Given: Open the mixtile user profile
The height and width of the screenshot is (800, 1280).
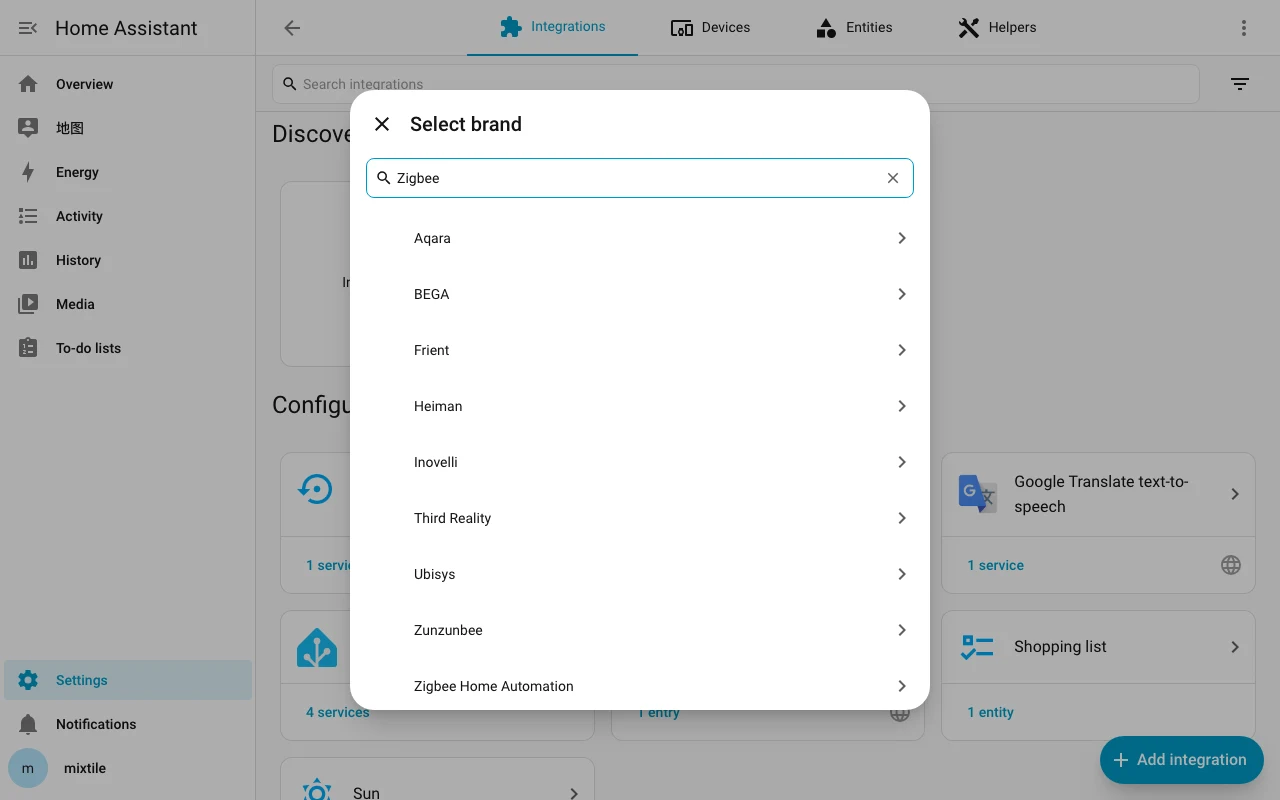Looking at the screenshot, I should click(128, 768).
